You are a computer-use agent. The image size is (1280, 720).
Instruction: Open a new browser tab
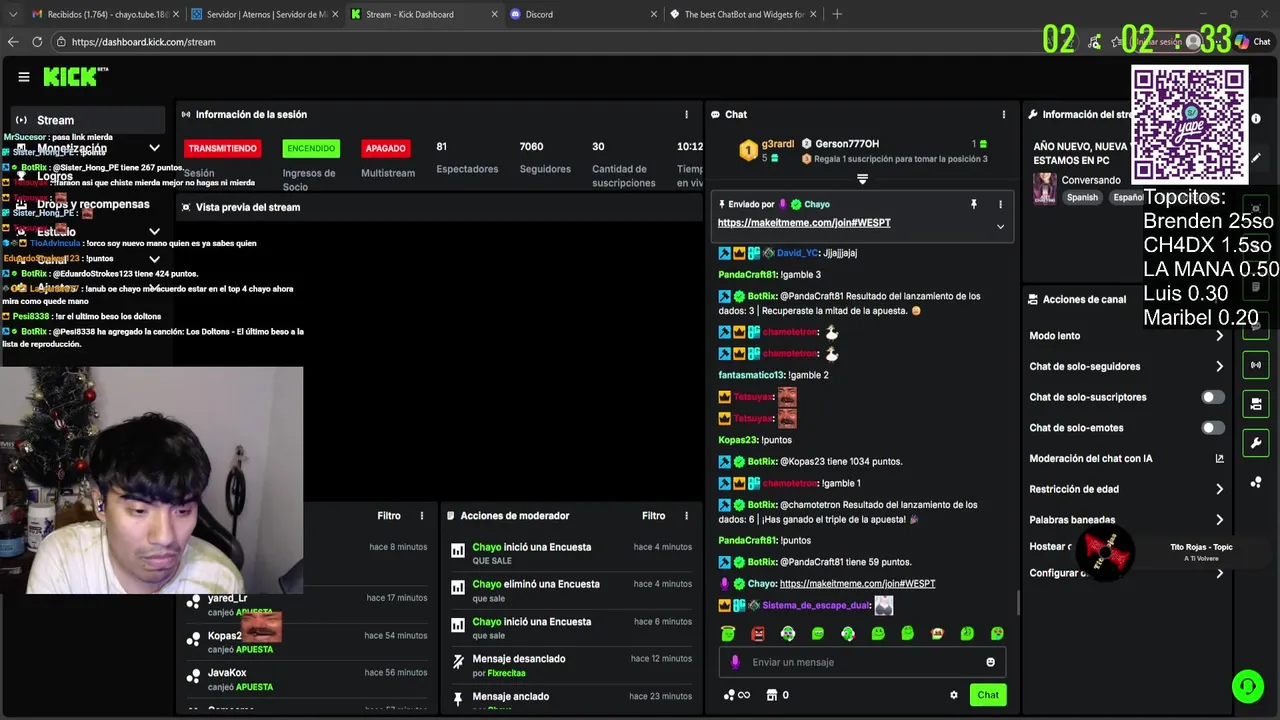837,14
